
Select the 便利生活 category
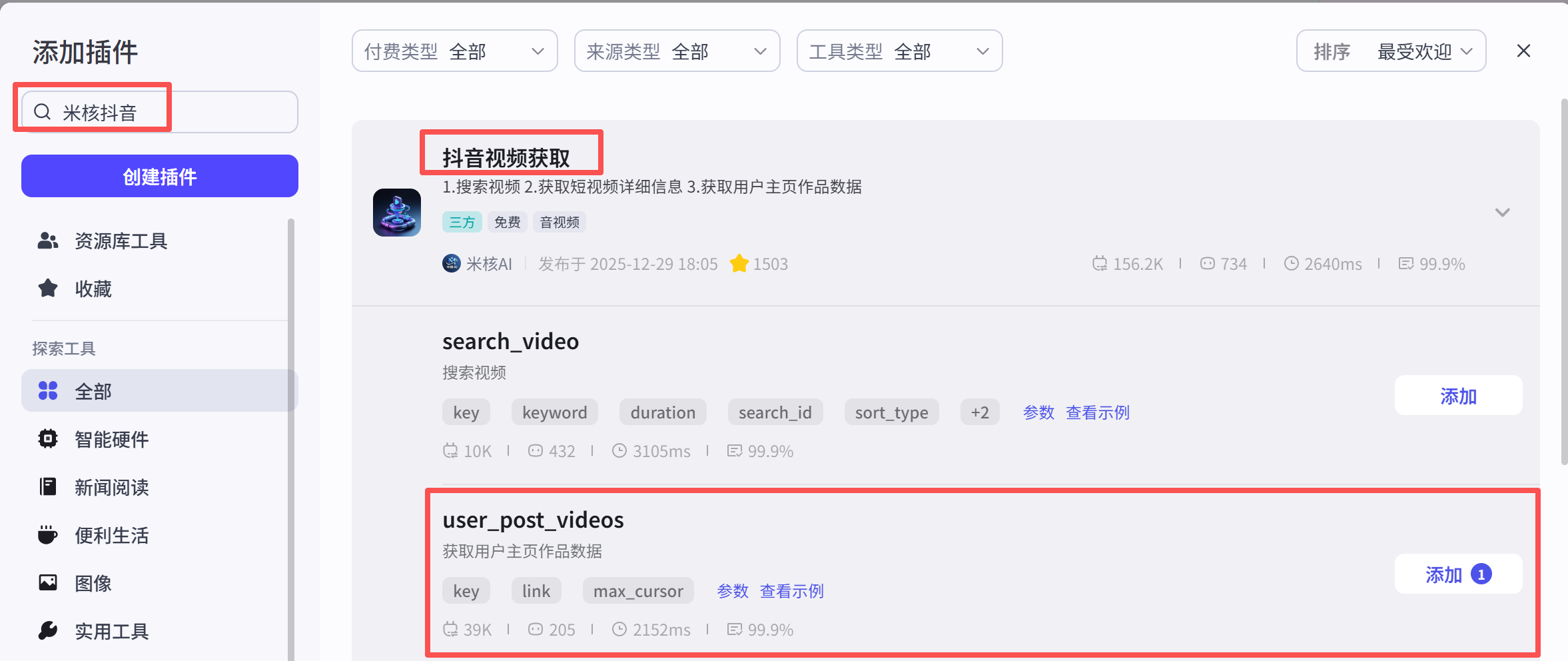tap(160, 535)
